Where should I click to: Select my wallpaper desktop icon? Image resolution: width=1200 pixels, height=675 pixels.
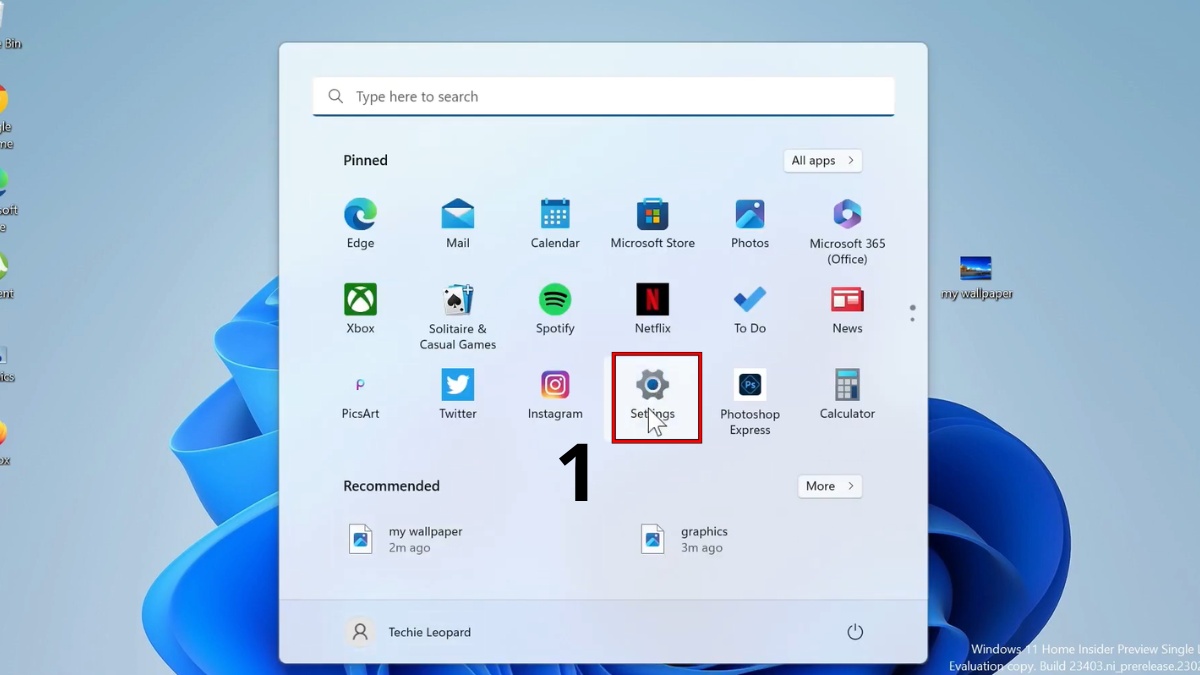pos(976,277)
